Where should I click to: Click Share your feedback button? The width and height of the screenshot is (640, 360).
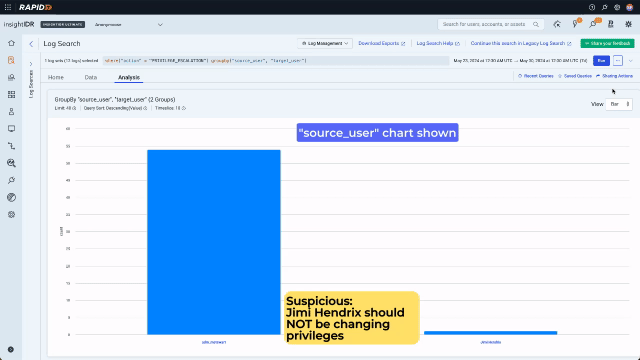coord(607,43)
